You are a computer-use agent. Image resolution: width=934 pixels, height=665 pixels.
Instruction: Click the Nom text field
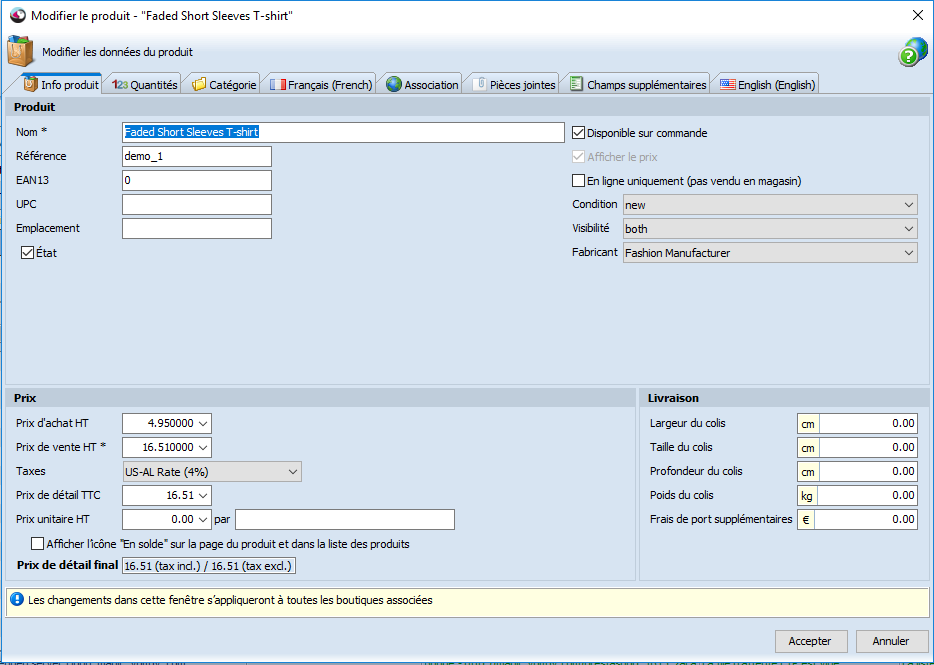[343, 132]
